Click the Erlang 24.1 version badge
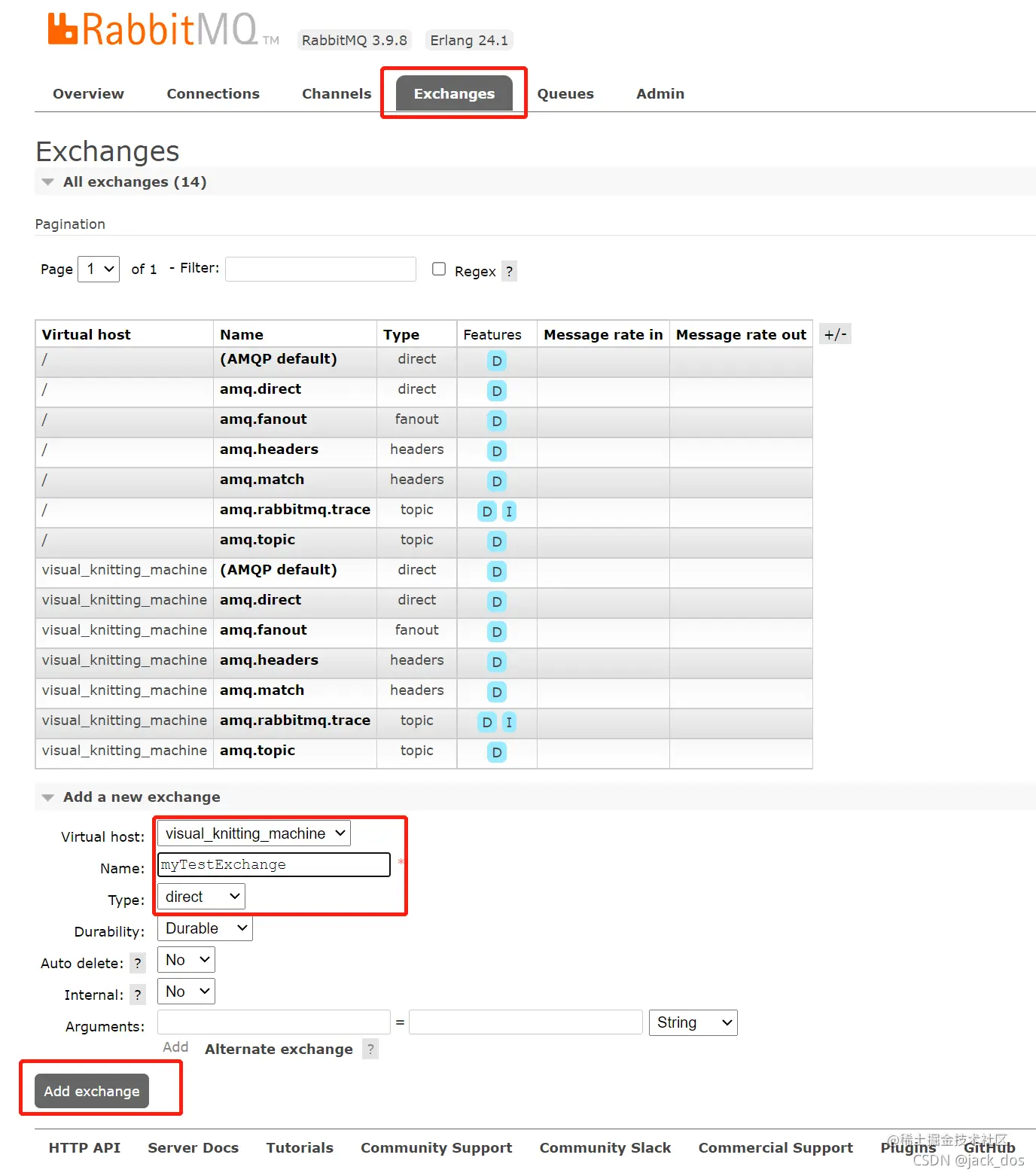The image size is (1036, 1176). [x=469, y=40]
